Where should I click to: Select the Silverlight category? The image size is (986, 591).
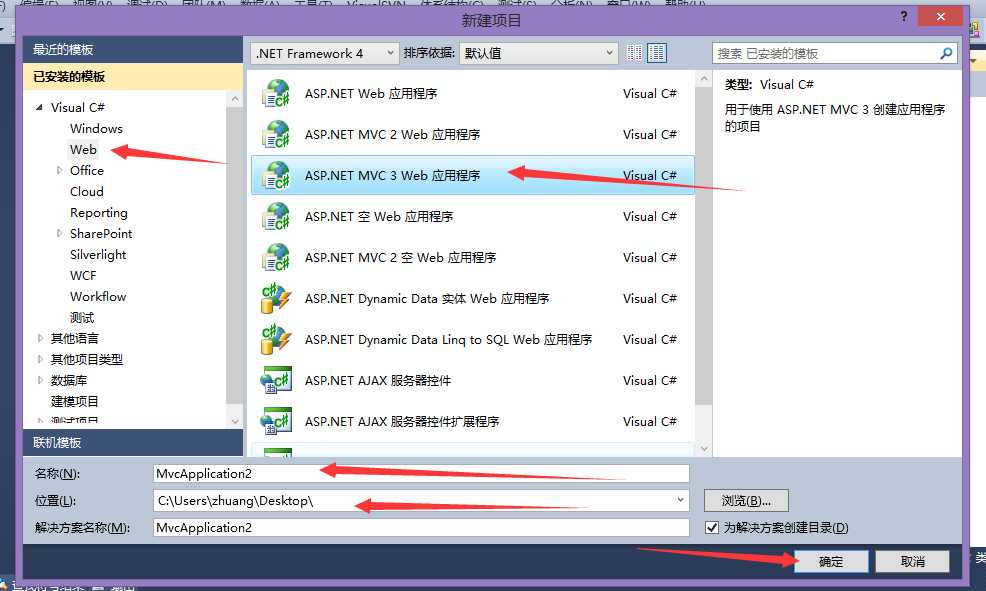click(98, 255)
